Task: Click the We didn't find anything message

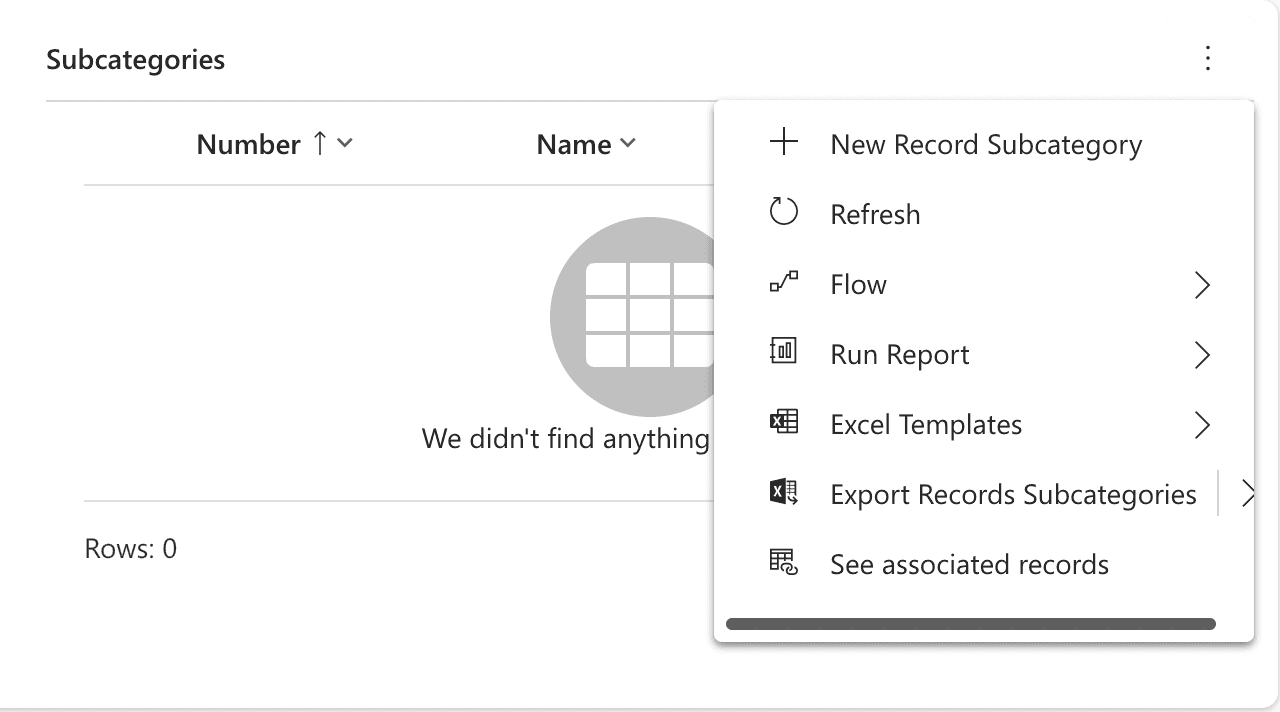Action: pyautogui.click(x=566, y=438)
